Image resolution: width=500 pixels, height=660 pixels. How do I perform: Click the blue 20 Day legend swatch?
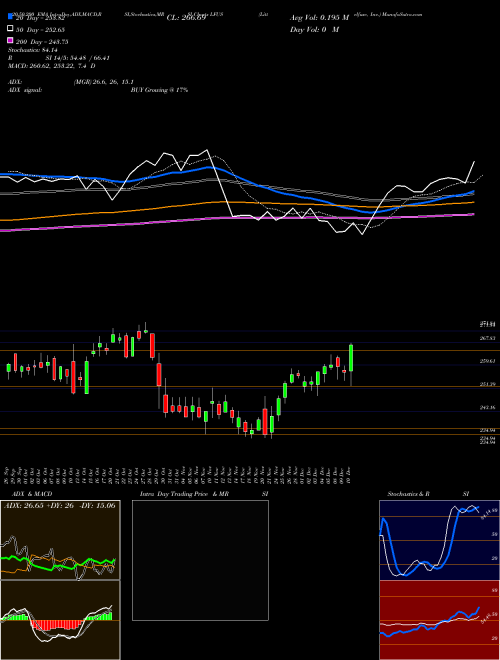pyautogui.click(x=10, y=17)
